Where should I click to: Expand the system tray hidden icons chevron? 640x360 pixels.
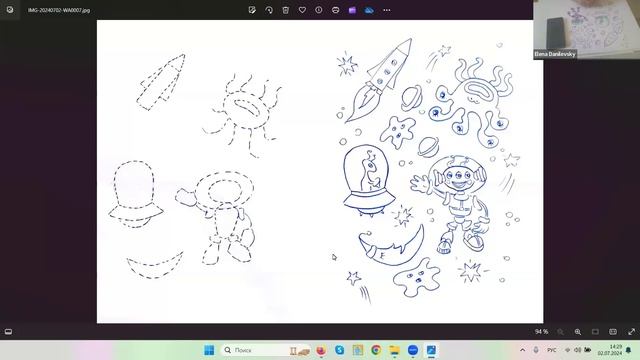(522, 350)
